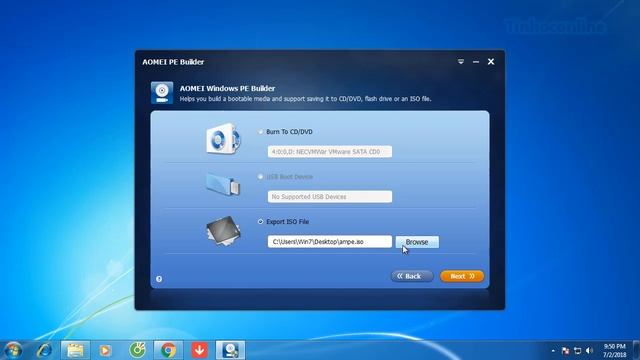
Task: Click the volume speaker tray icon
Action: (x=589, y=351)
